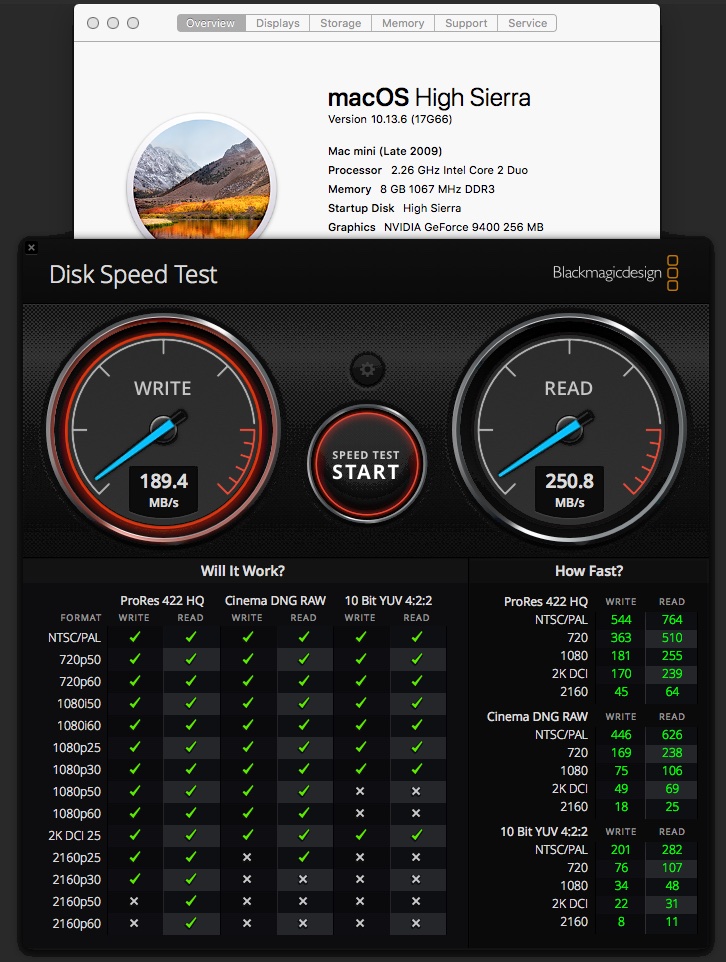The height and width of the screenshot is (962, 726).
Task: Click the WRITE speed gauge
Action: 164,429
